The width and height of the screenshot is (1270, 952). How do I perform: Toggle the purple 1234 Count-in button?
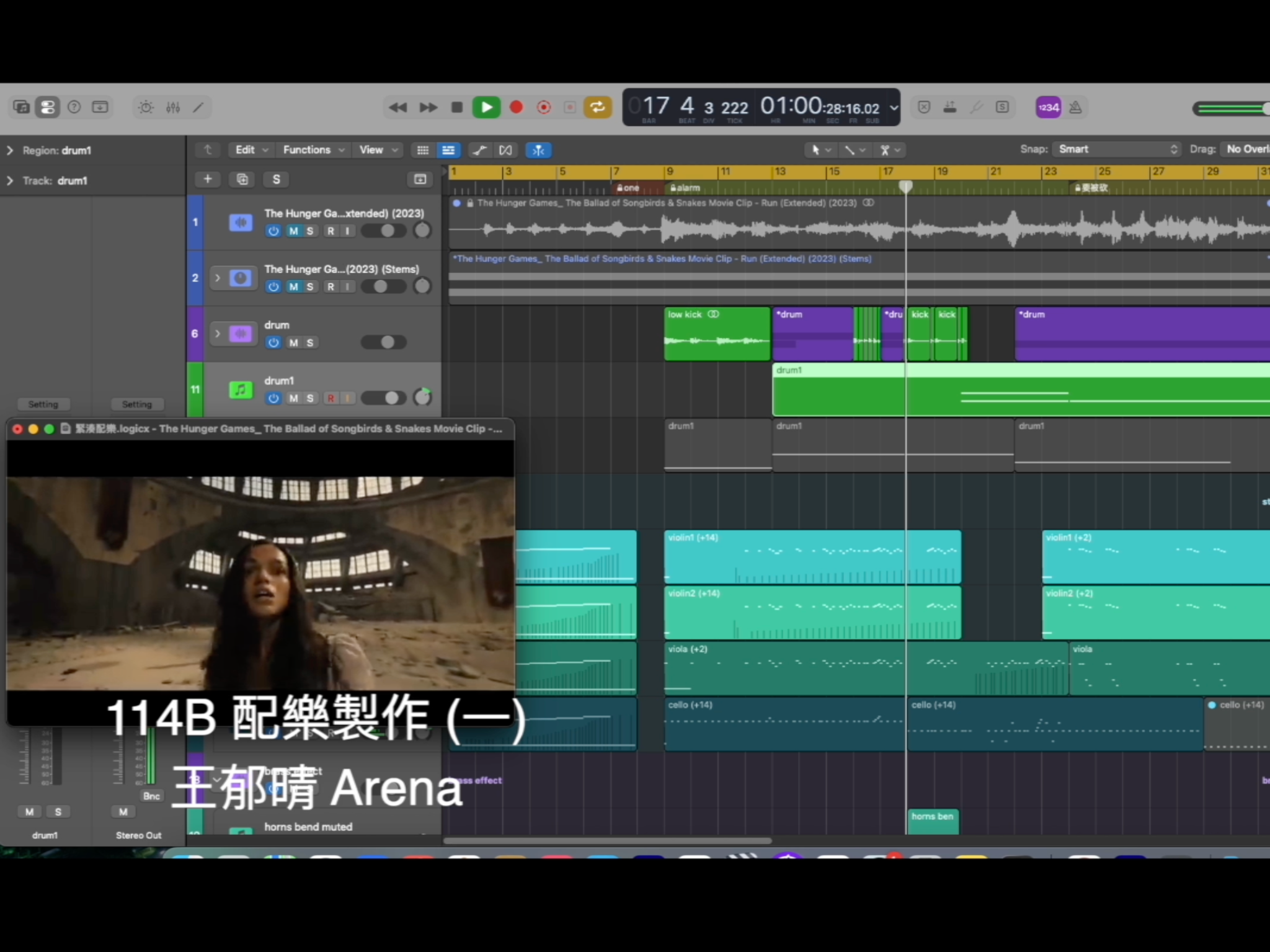coord(1049,107)
